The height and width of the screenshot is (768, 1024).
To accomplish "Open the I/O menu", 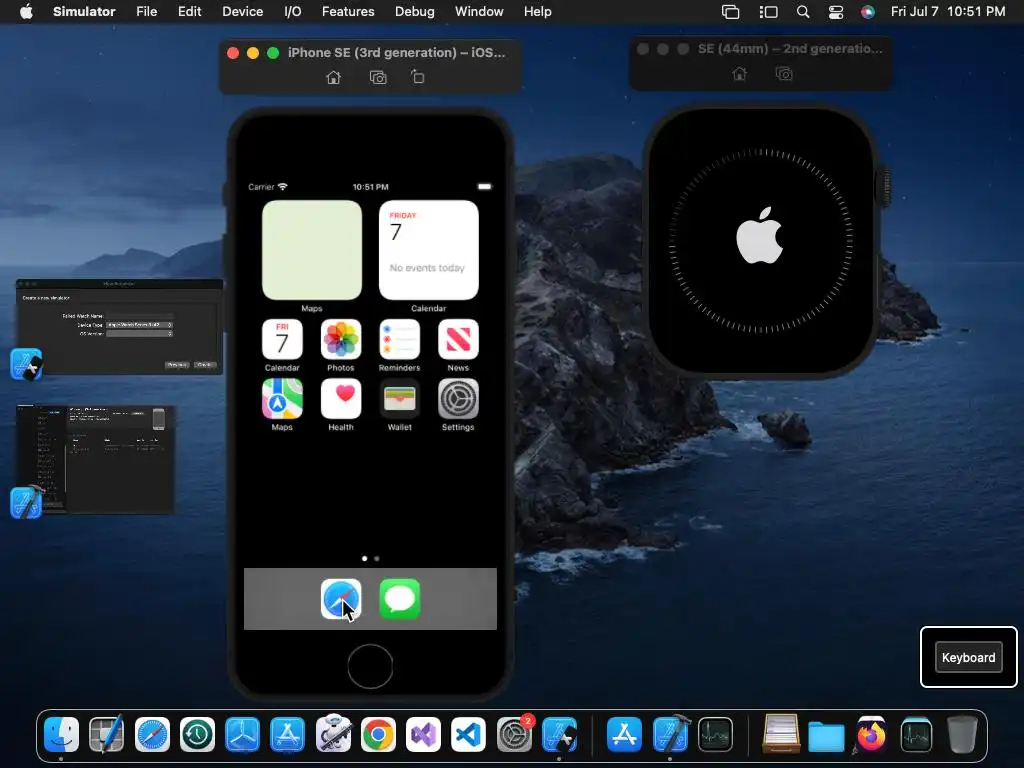I will pyautogui.click(x=293, y=12).
